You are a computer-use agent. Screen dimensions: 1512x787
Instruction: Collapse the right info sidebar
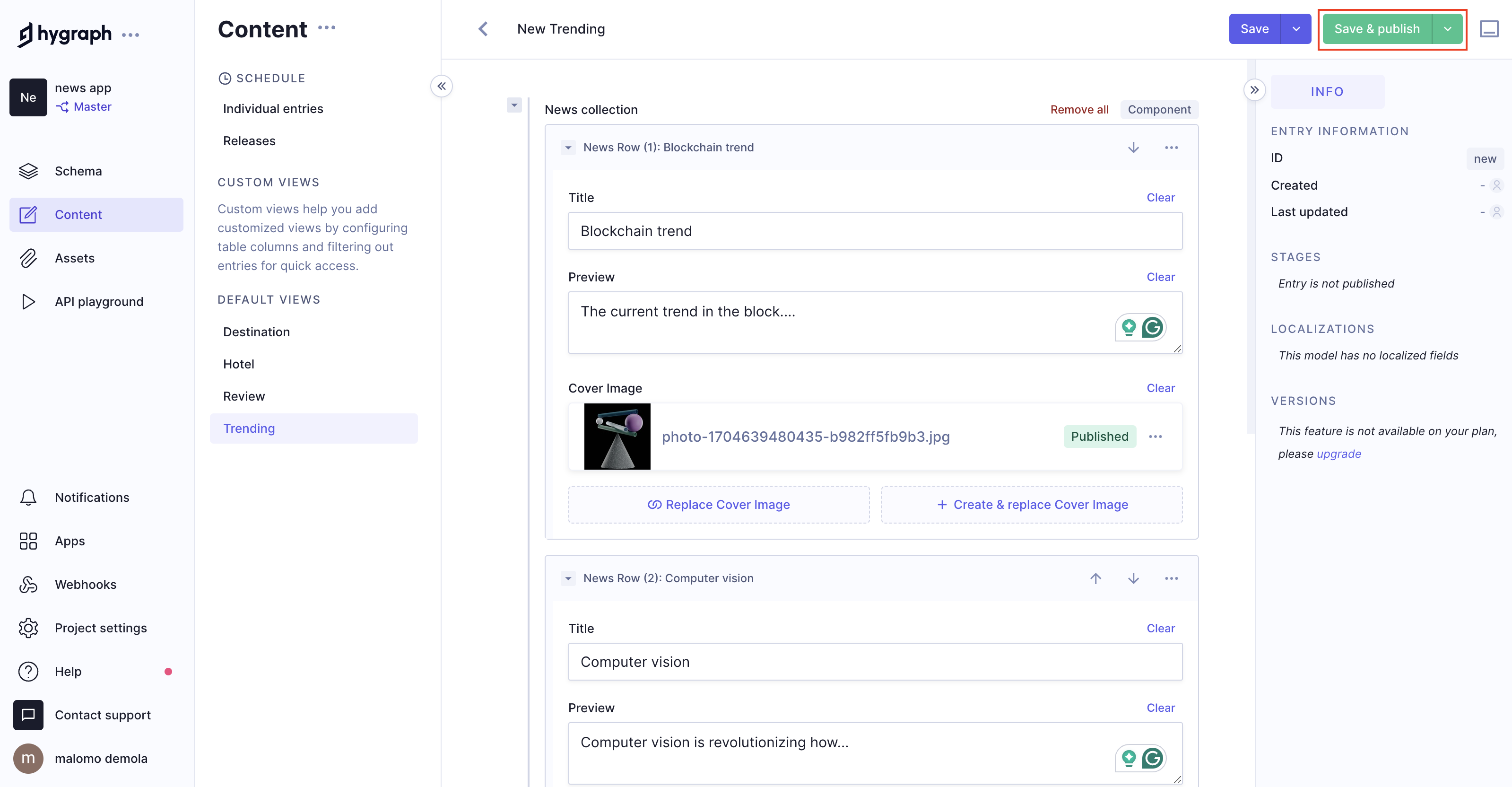[x=1254, y=90]
